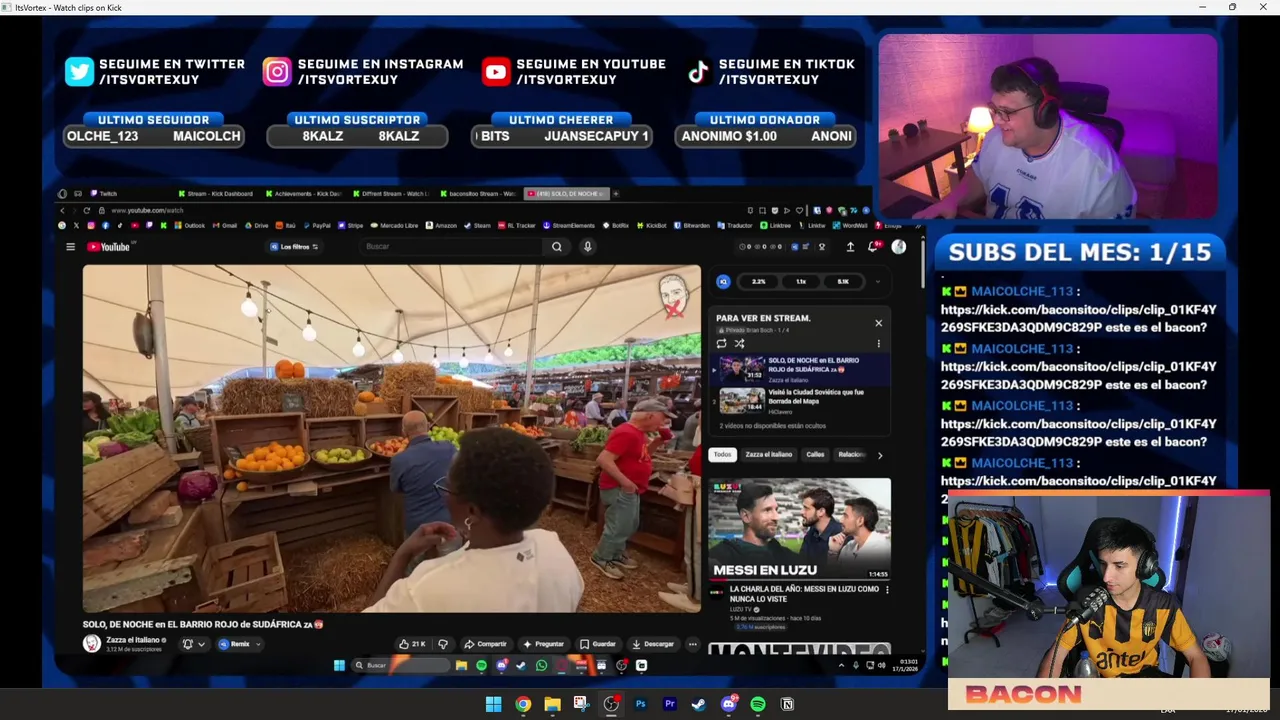The image size is (1280, 720).
Task: Open Spotify from the outer taskbar
Action: 758,704
